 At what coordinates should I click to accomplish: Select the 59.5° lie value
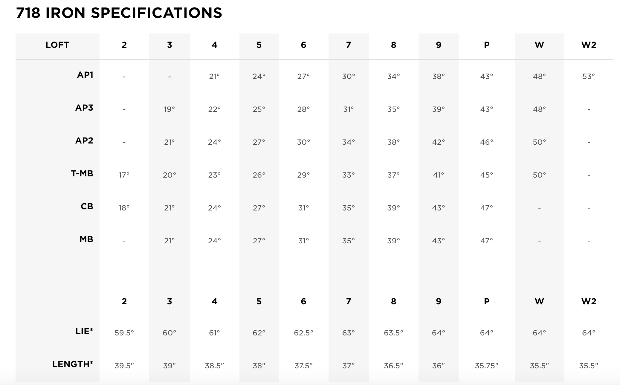pyautogui.click(x=124, y=333)
